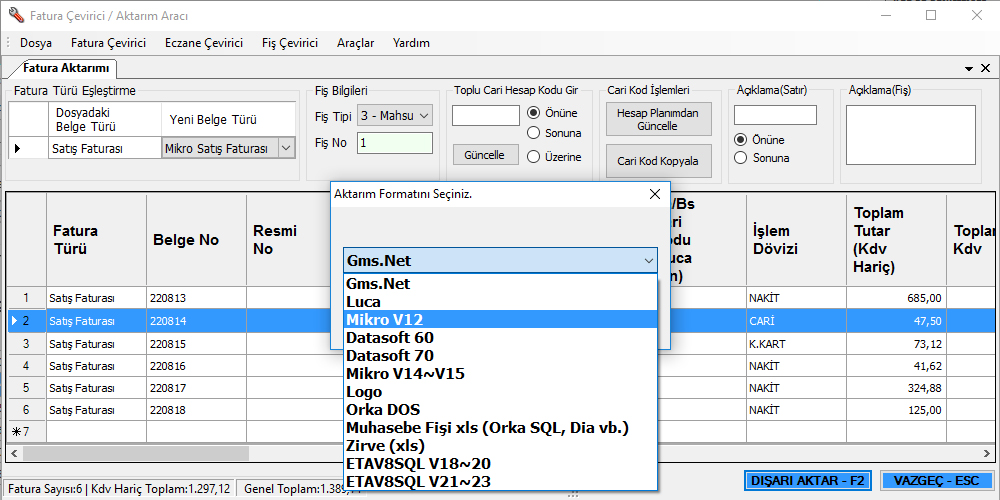Choose Logo format option
The width and height of the screenshot is (1000, 500).
[500, 392]
